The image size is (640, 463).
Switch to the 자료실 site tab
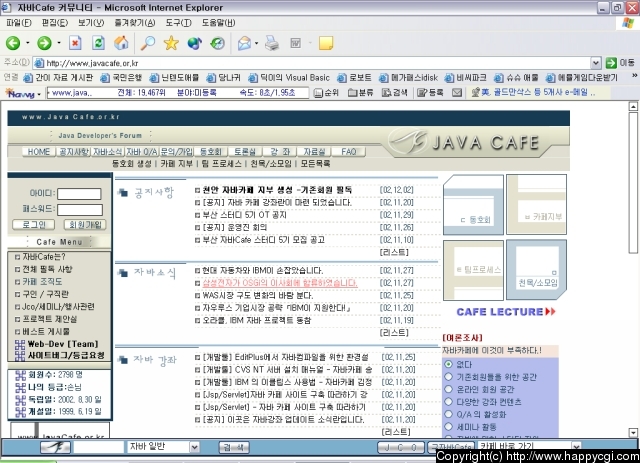click(x=314, y=152)
